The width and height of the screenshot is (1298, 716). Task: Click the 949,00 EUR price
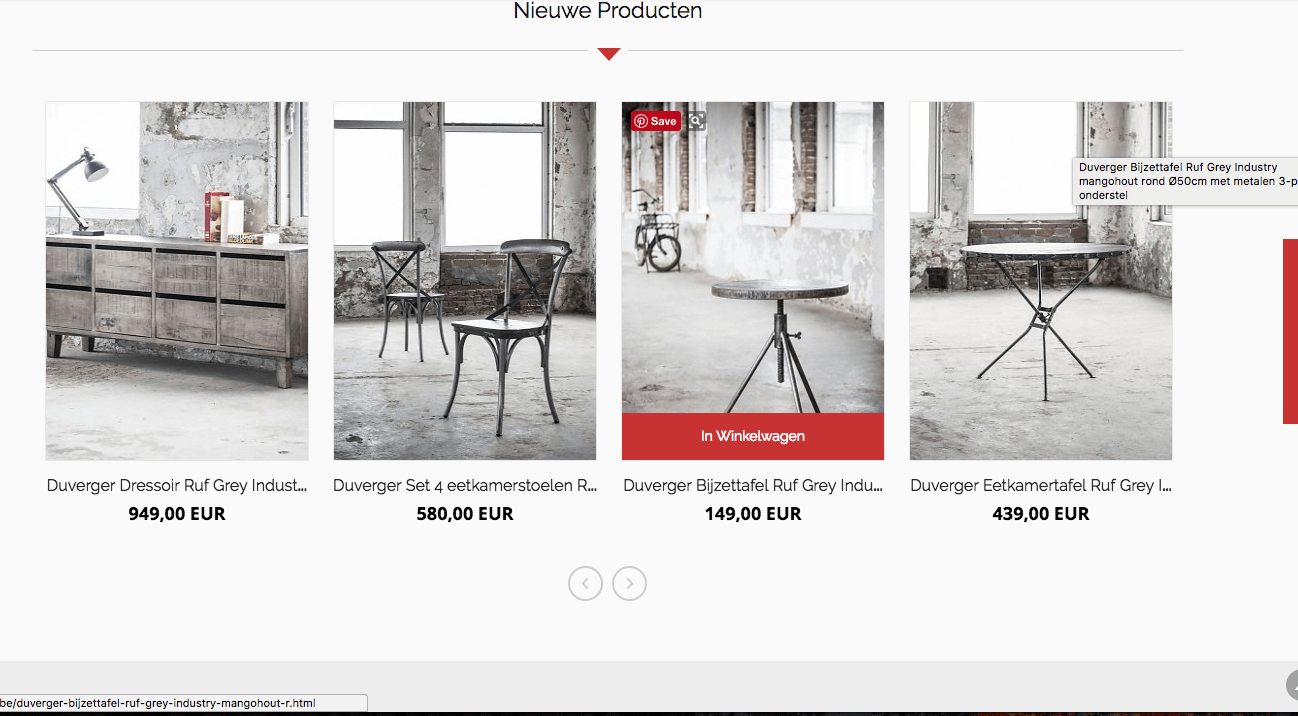point(177,514)
